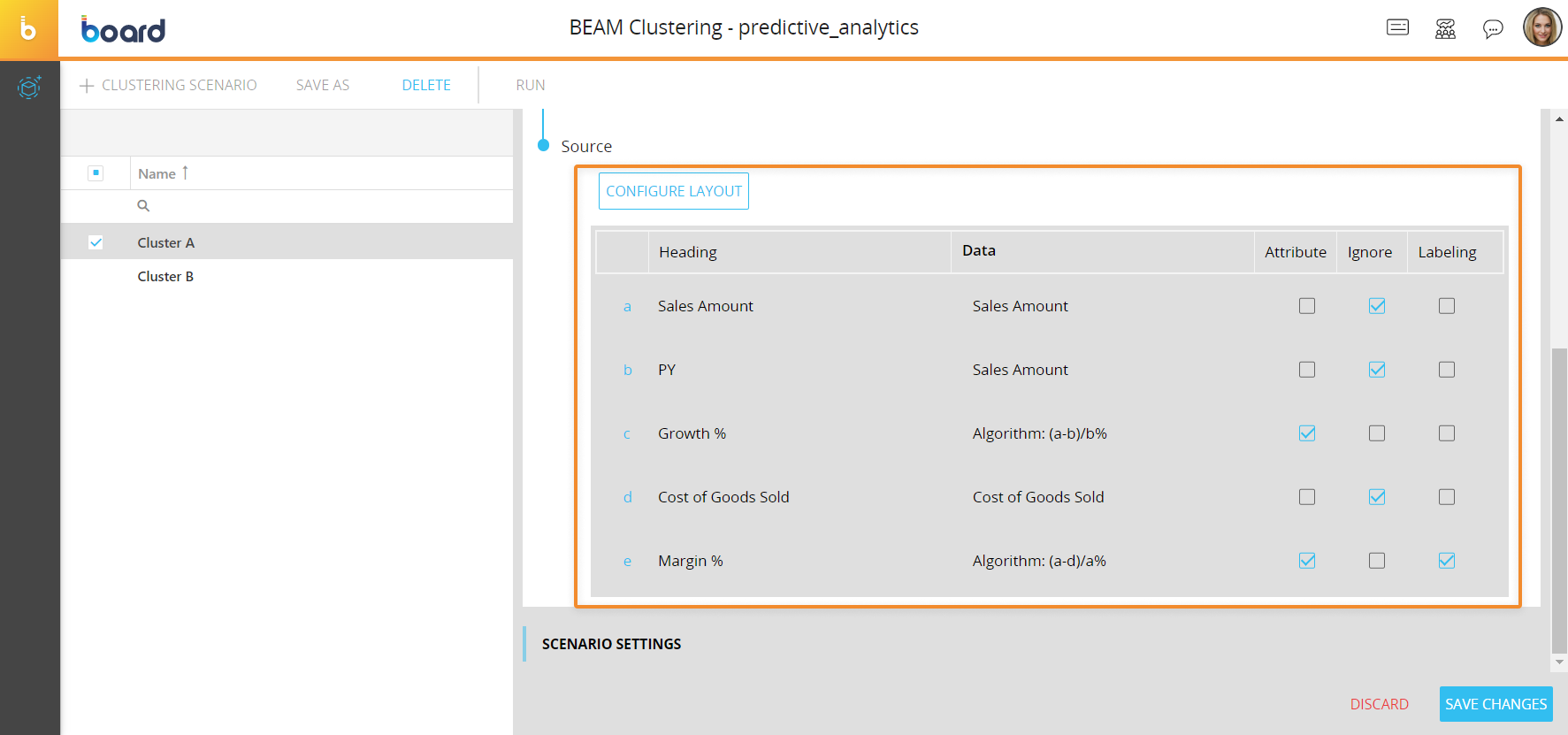Open the presentation/screen icon in header

point(1397,27)
